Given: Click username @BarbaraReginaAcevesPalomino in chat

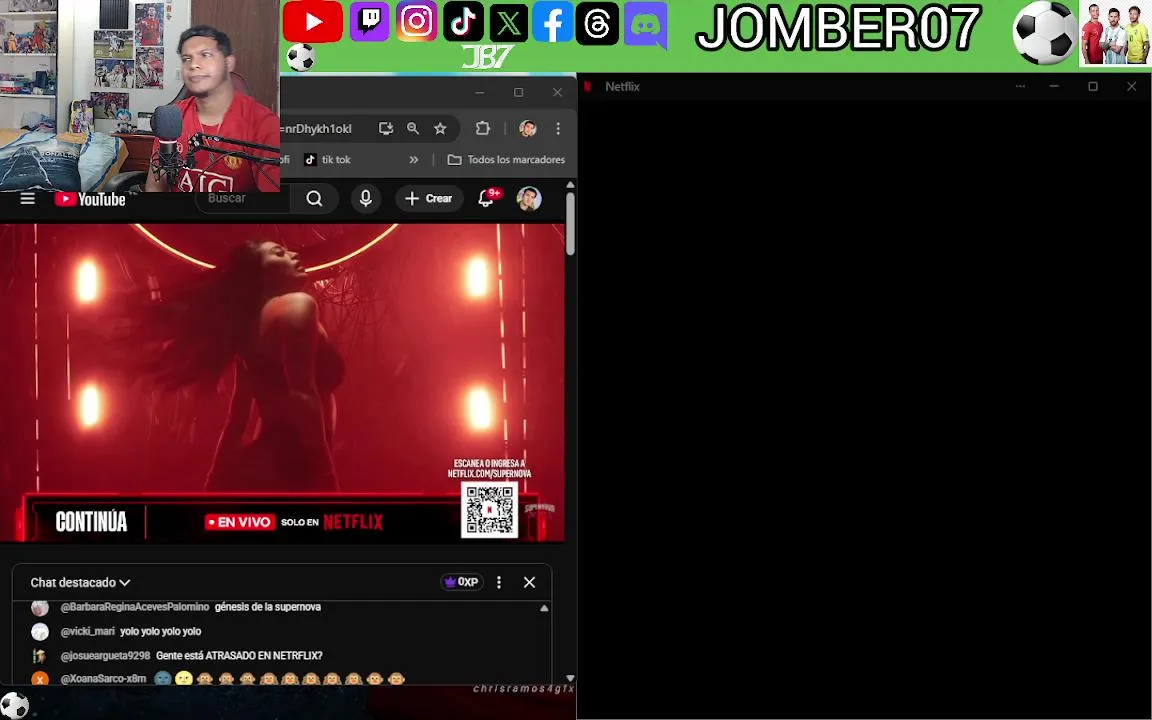Looking at the screenshot, I should tap(135, 607).
